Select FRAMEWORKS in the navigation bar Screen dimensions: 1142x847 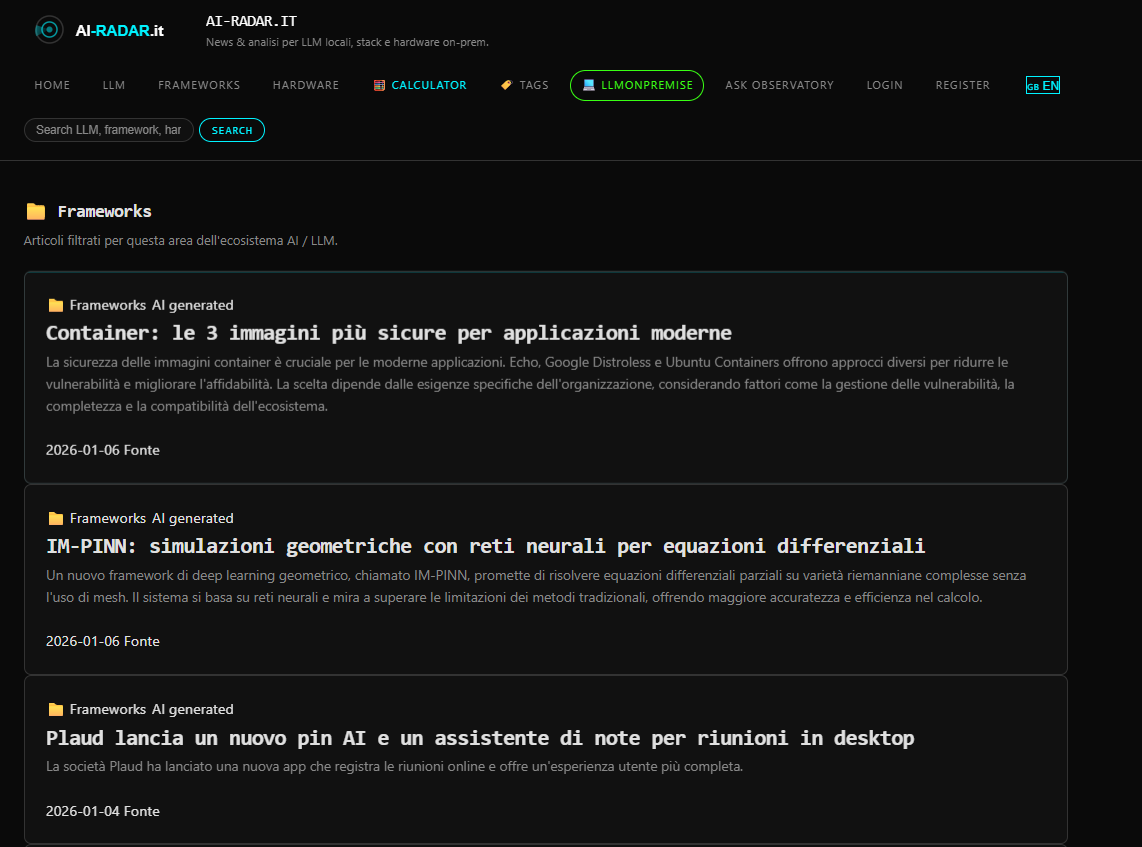click(x=199, y=85)
